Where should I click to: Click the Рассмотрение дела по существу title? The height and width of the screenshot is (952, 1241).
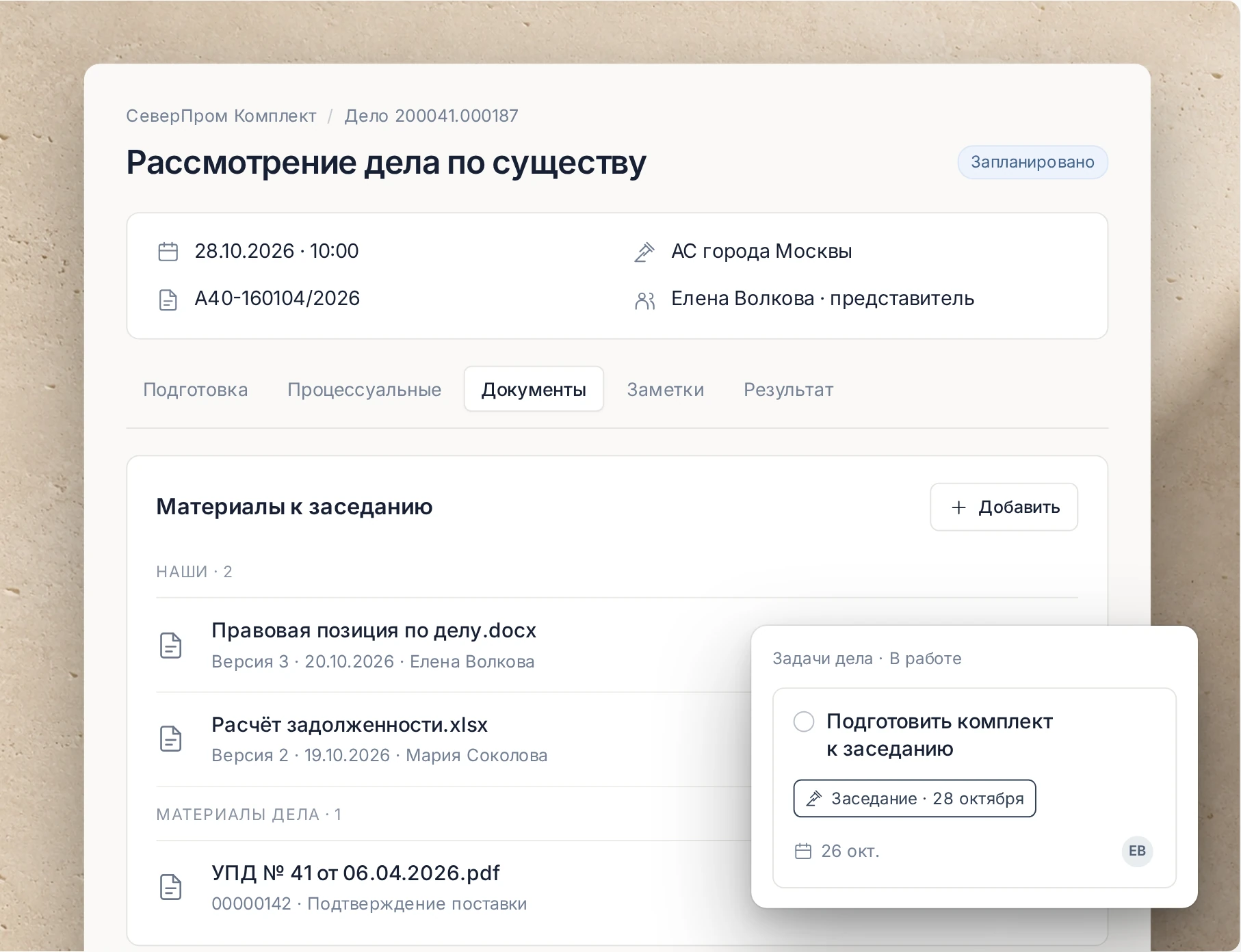(386, 163)
